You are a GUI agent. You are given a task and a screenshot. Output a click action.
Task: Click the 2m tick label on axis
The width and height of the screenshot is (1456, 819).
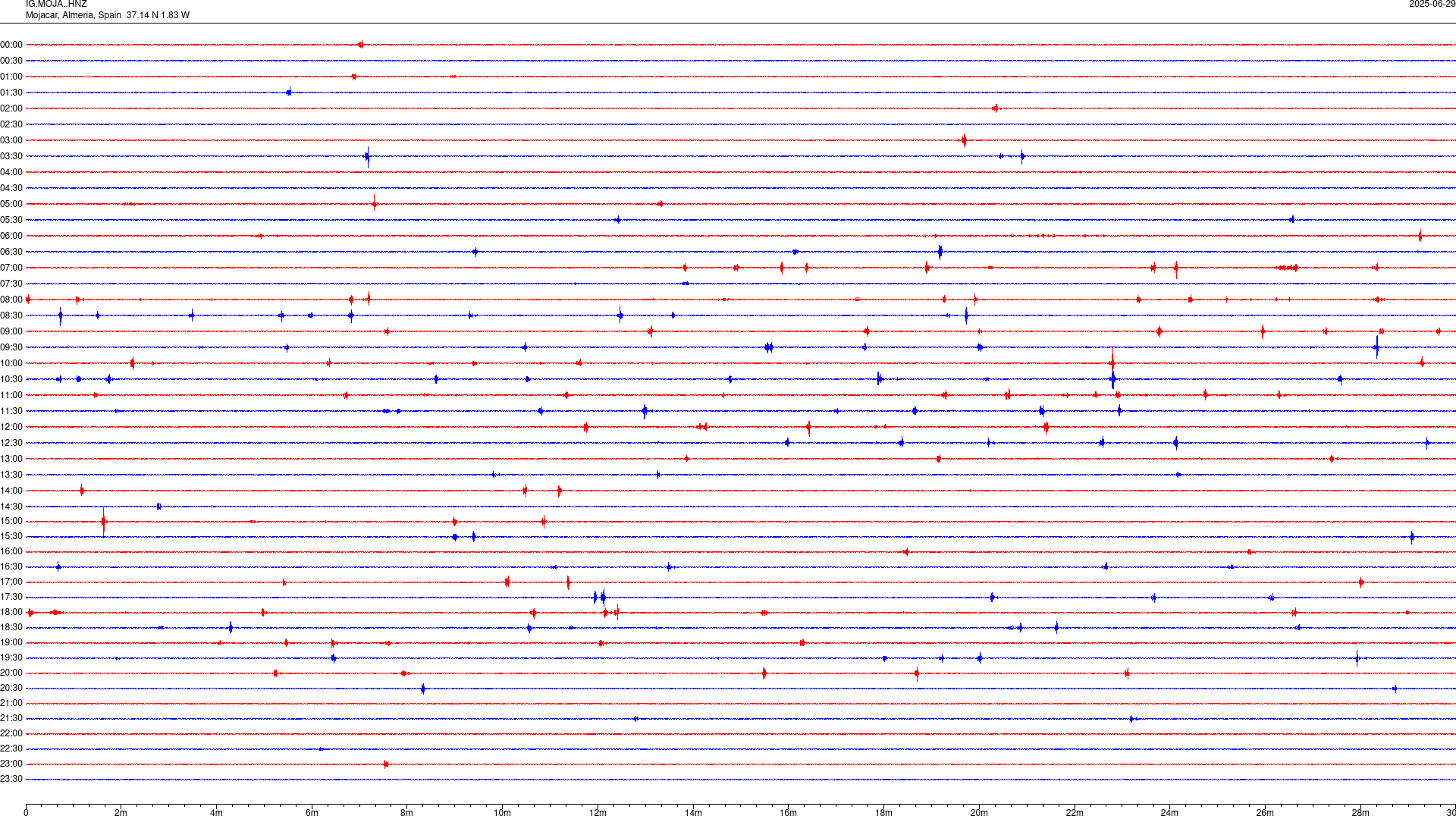coord(121,813)
